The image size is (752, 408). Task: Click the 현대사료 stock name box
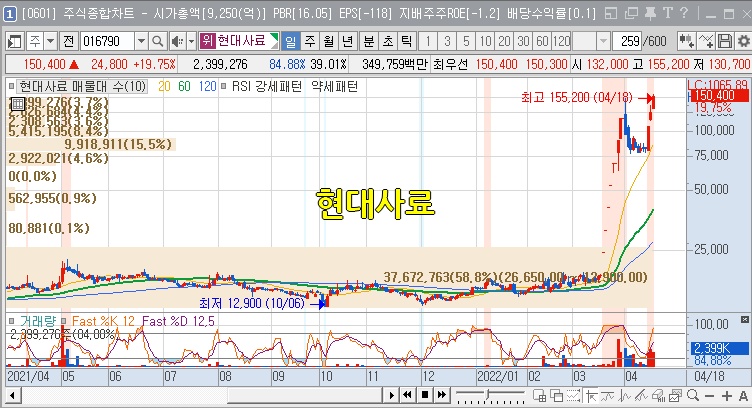(x=238, y=41)
